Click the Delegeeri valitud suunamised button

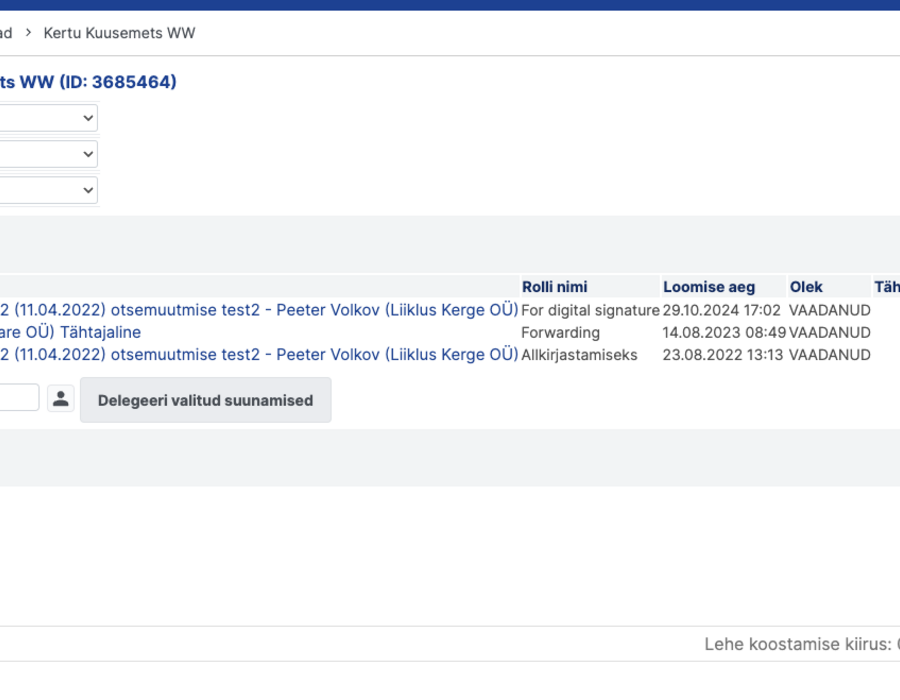[205, 400]
